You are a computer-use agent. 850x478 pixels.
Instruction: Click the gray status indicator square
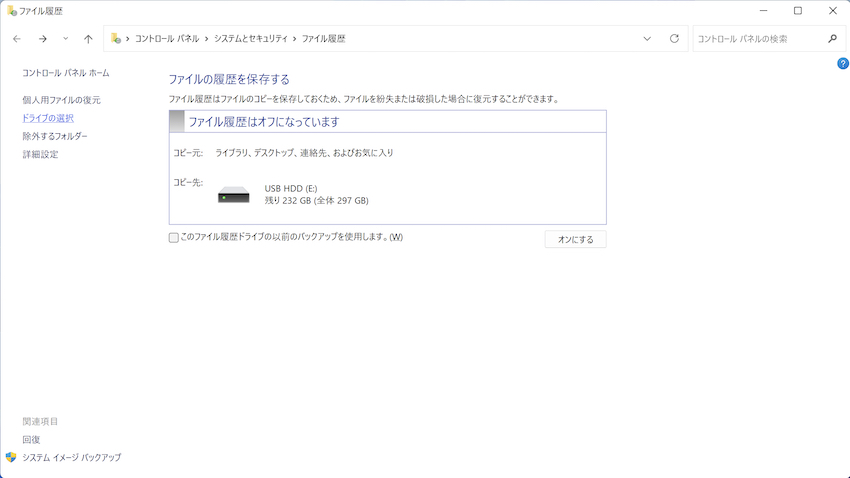click(177, 121)
